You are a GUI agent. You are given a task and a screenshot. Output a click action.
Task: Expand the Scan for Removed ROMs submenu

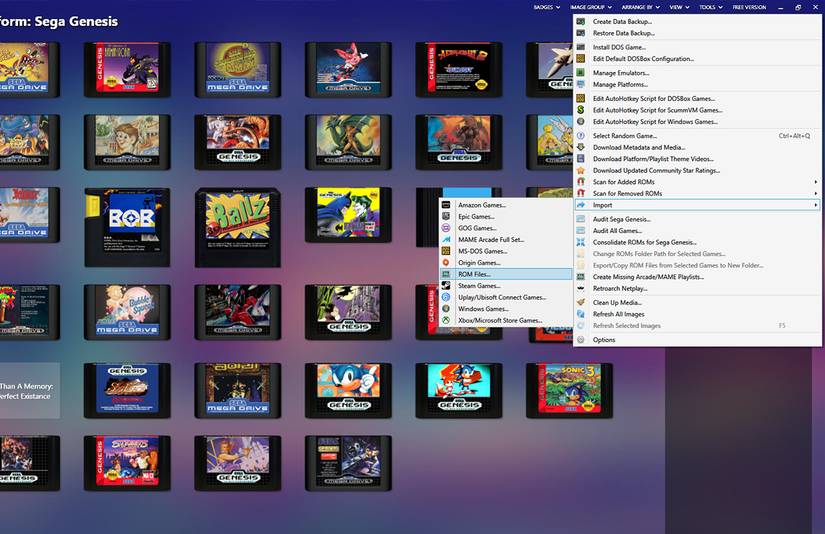695,193
